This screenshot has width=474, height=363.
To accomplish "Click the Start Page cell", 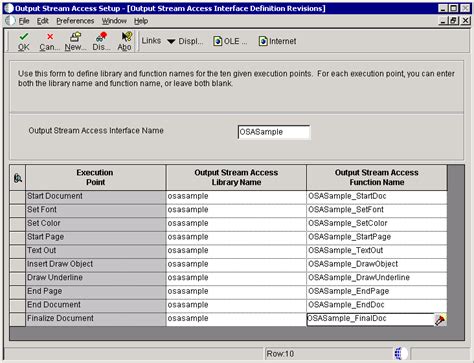I will 96,238.
